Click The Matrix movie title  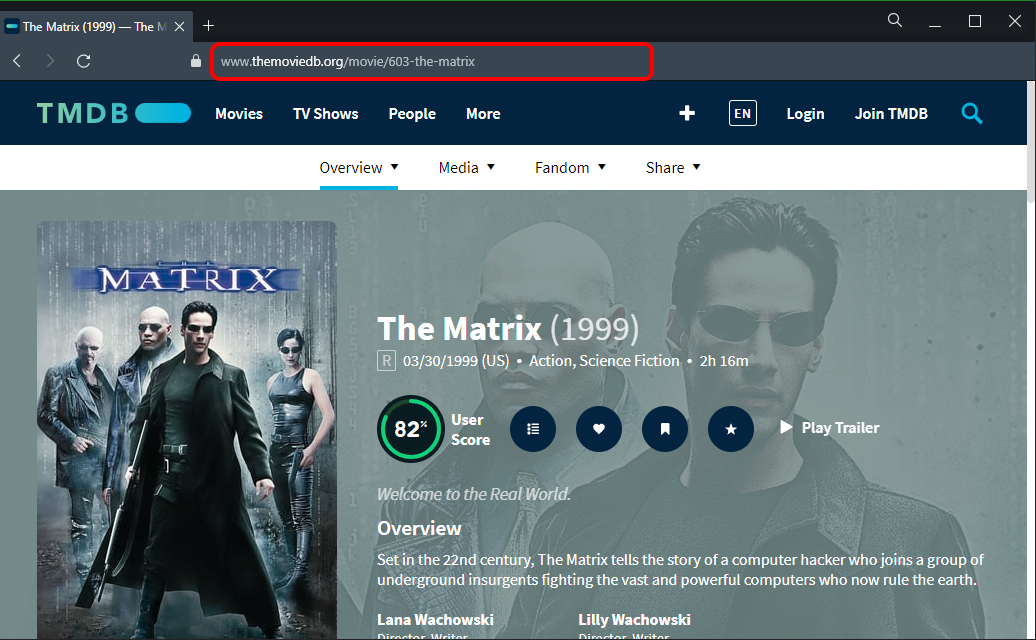[459, 329]
